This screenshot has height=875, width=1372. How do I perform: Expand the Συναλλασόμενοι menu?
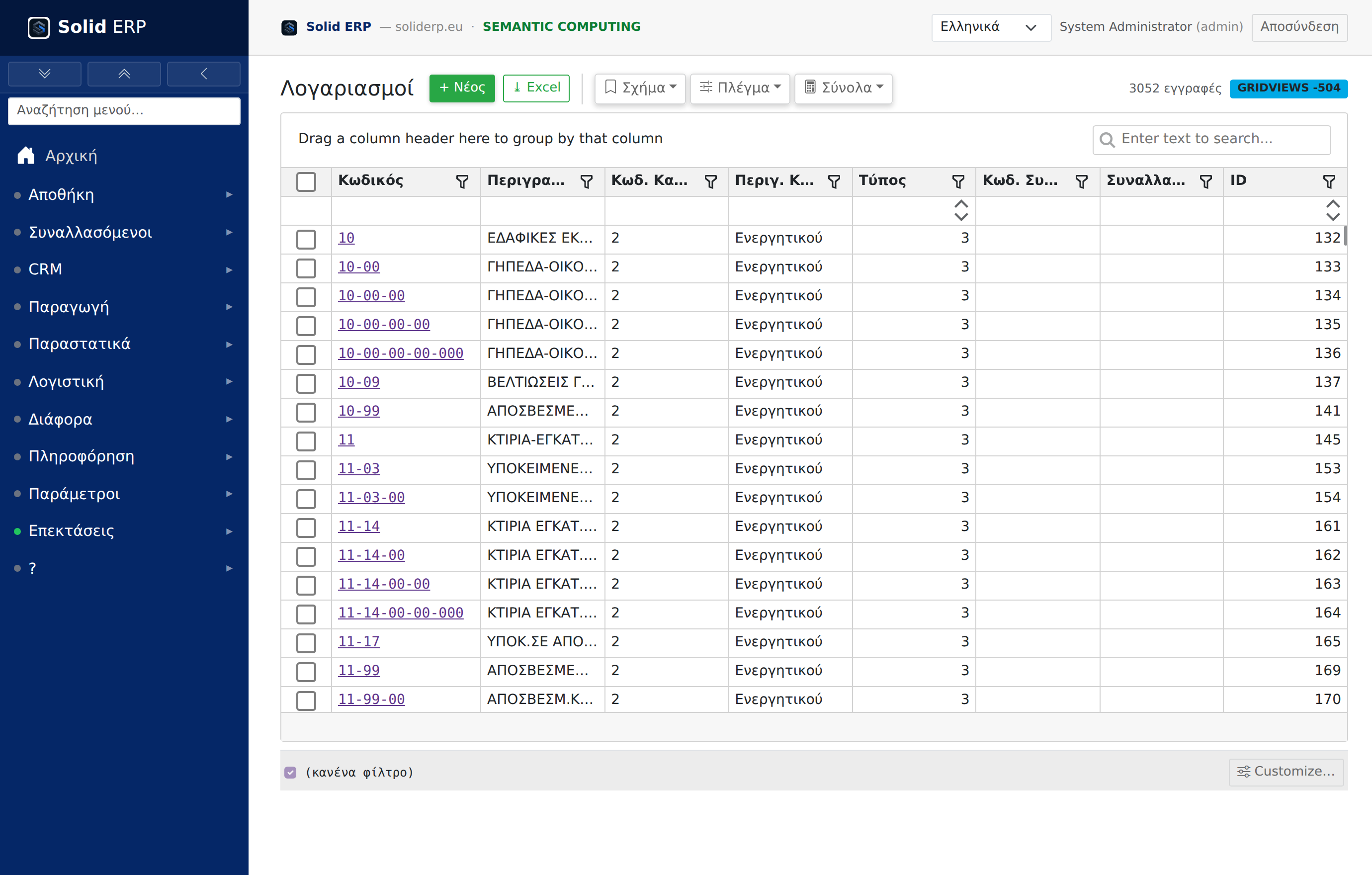click(x=124, y=233)
